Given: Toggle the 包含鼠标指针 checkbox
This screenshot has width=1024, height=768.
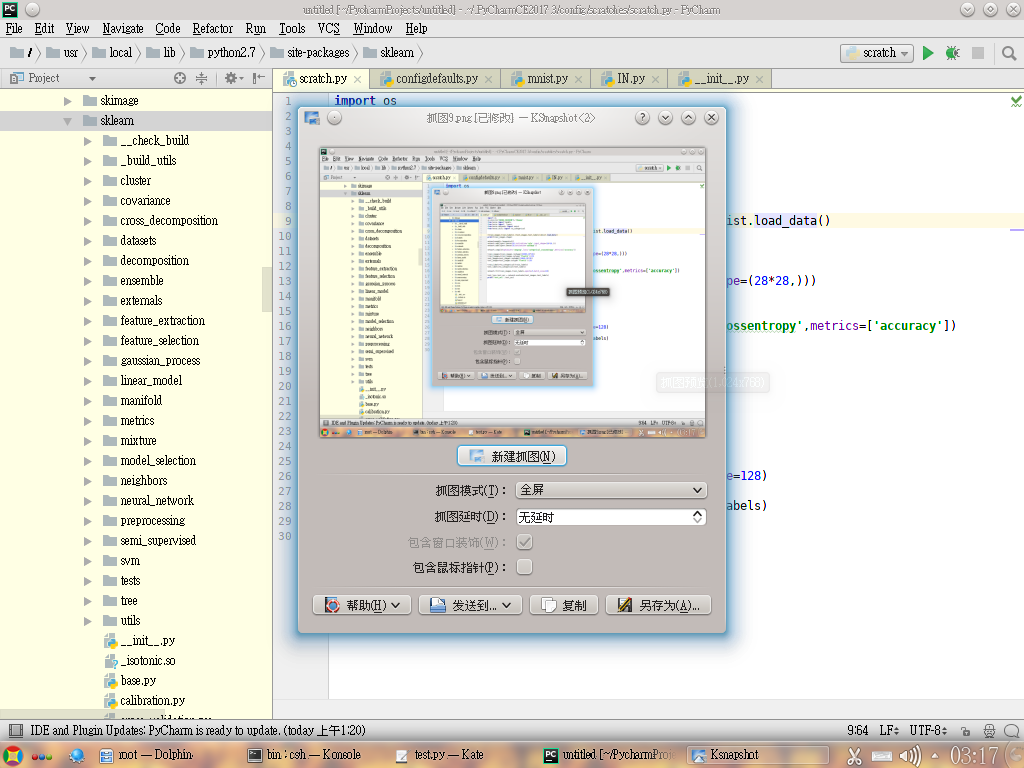Looking at the screenshot, I should tap(524, 567).
